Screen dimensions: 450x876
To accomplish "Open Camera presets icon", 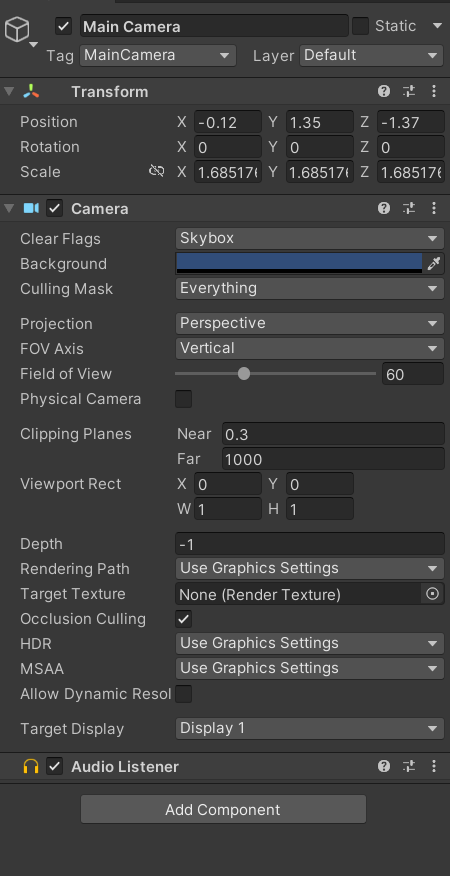I will click(409, 208).
